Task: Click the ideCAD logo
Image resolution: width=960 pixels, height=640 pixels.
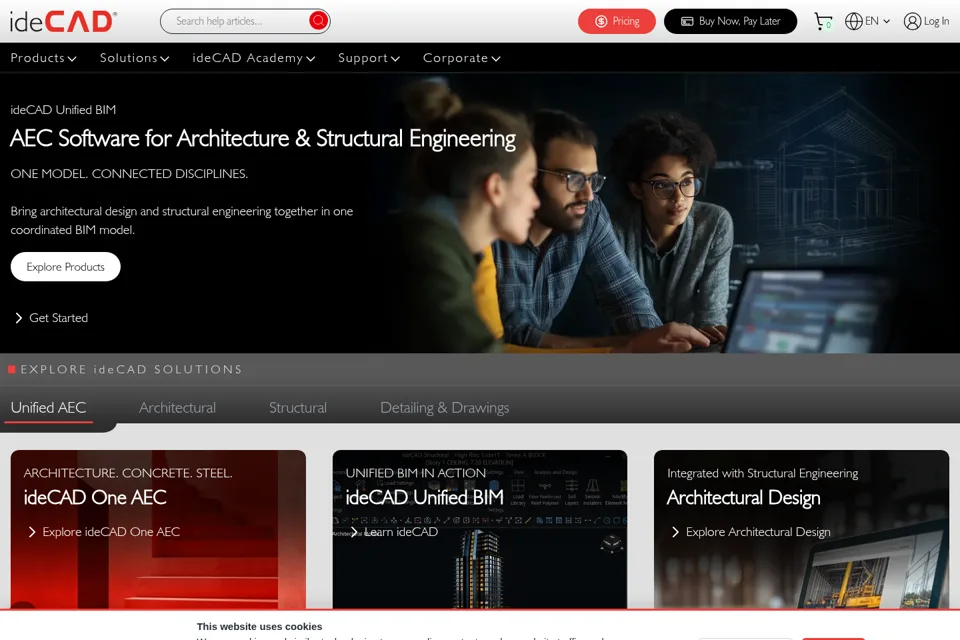Action: point(63,21)
